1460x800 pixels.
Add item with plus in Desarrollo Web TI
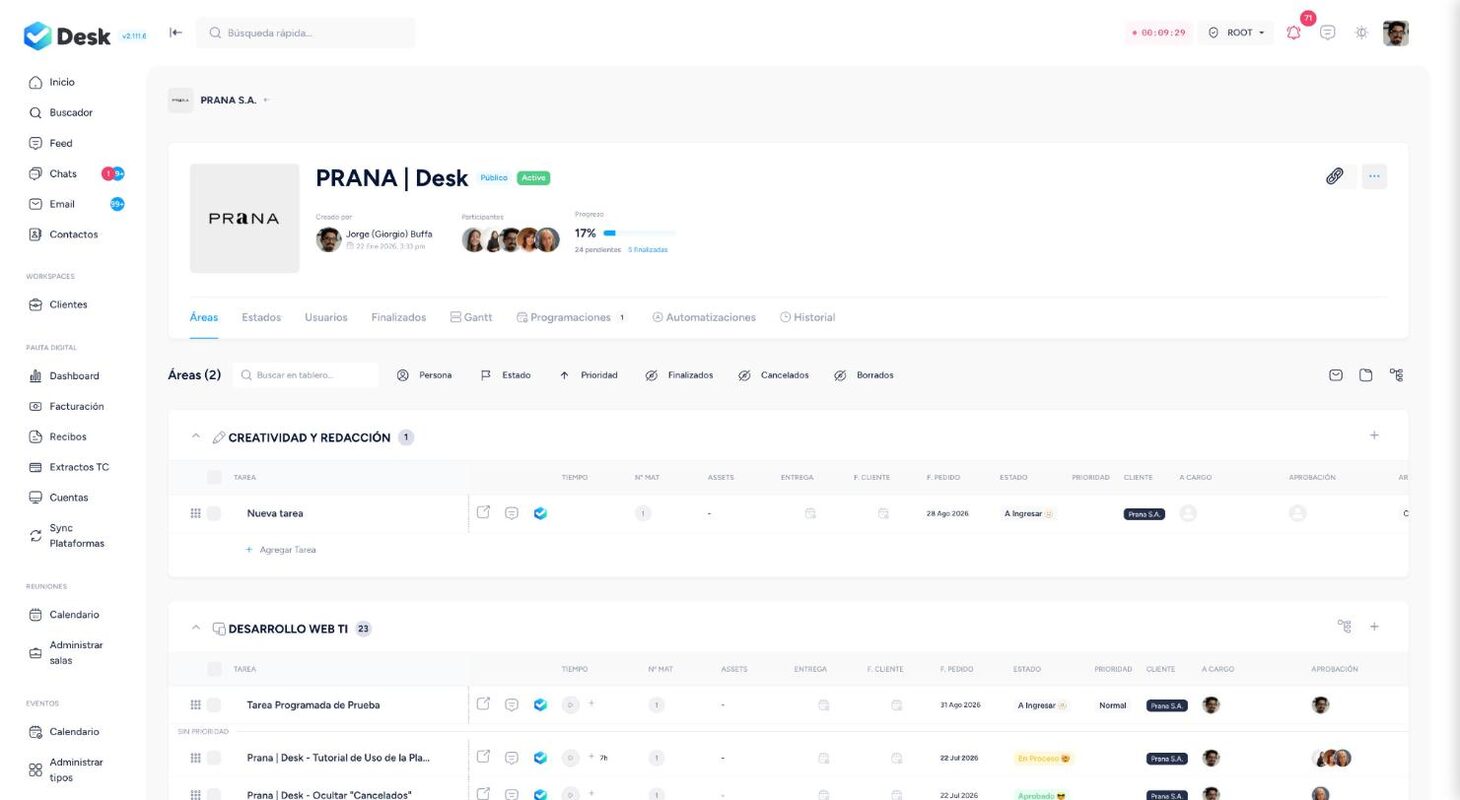click(1374, 626)
